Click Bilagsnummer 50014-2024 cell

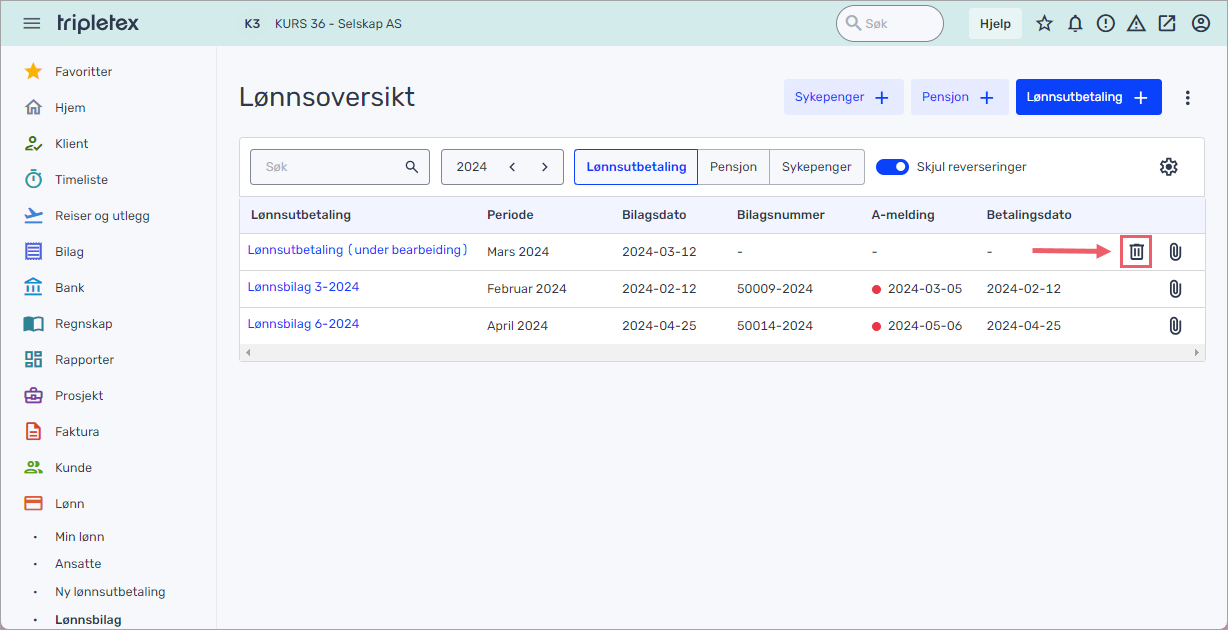(x=775, y=326)
